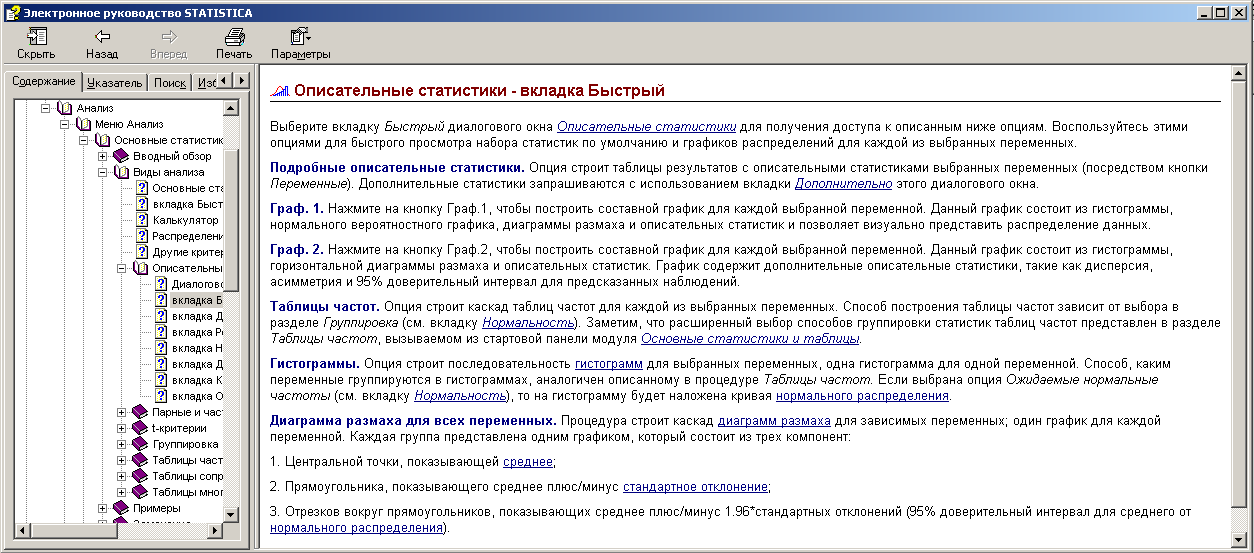Click the tree panel scroll-up arrow
1254x553 pixels.
[x=231, y=107]
